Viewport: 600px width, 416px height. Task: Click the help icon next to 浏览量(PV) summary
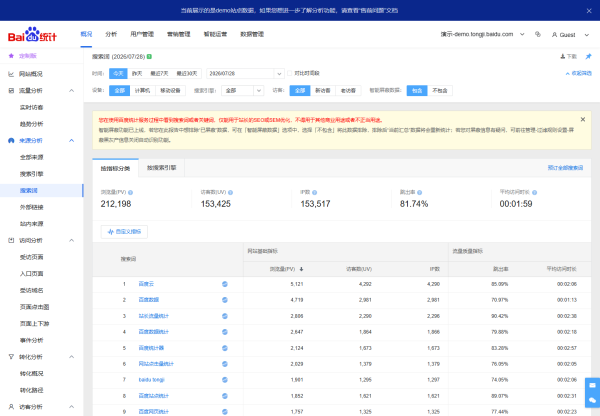pyautogui.click(x=130, y=193)
